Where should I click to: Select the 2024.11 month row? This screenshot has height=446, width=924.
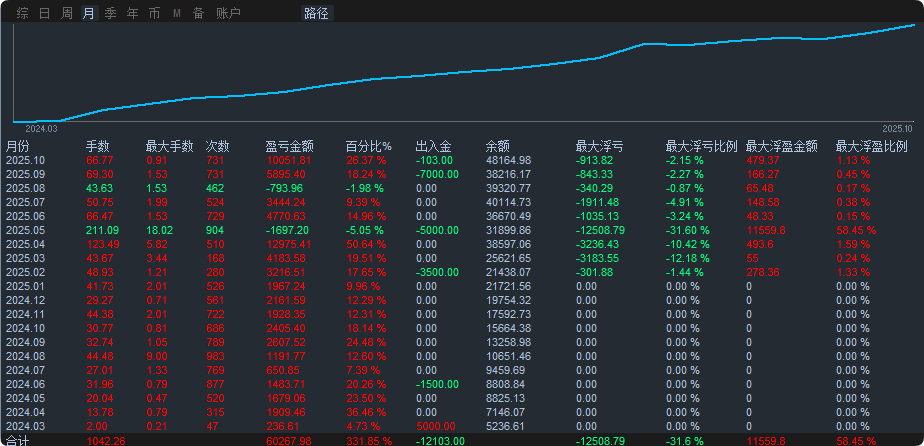click(x=462, y=314)
